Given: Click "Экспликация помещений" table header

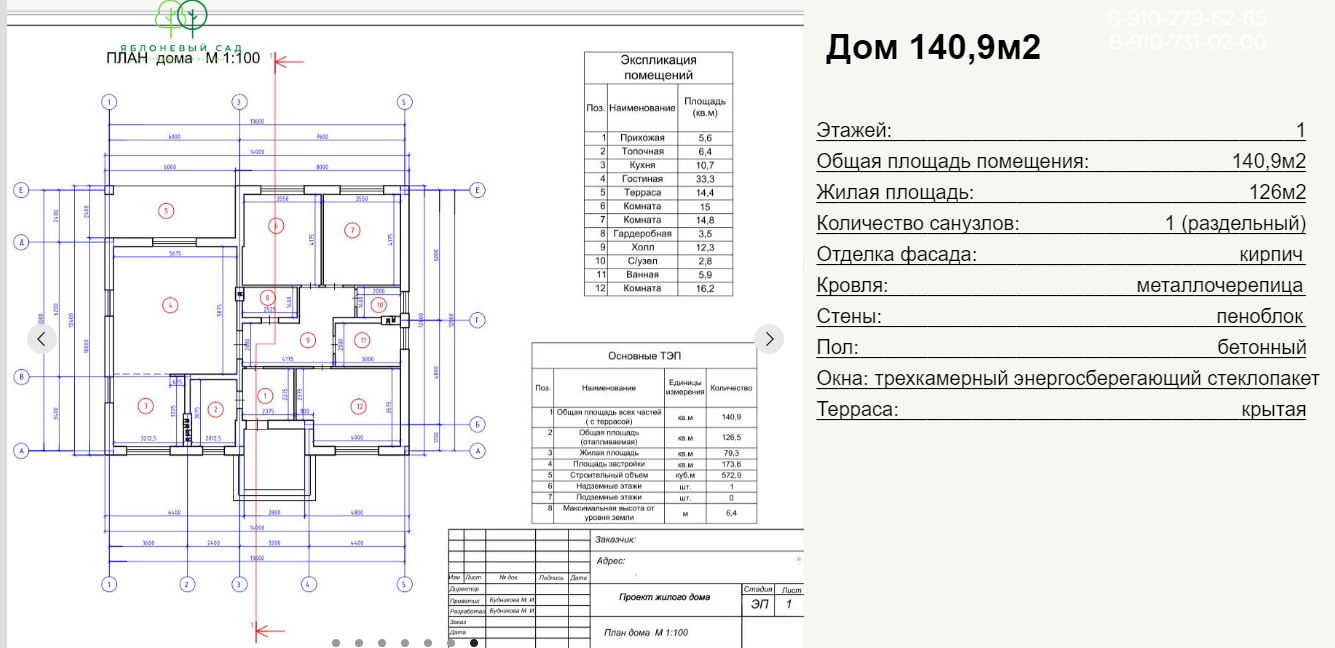Looking at the screenshot, I should coord(658,68).
